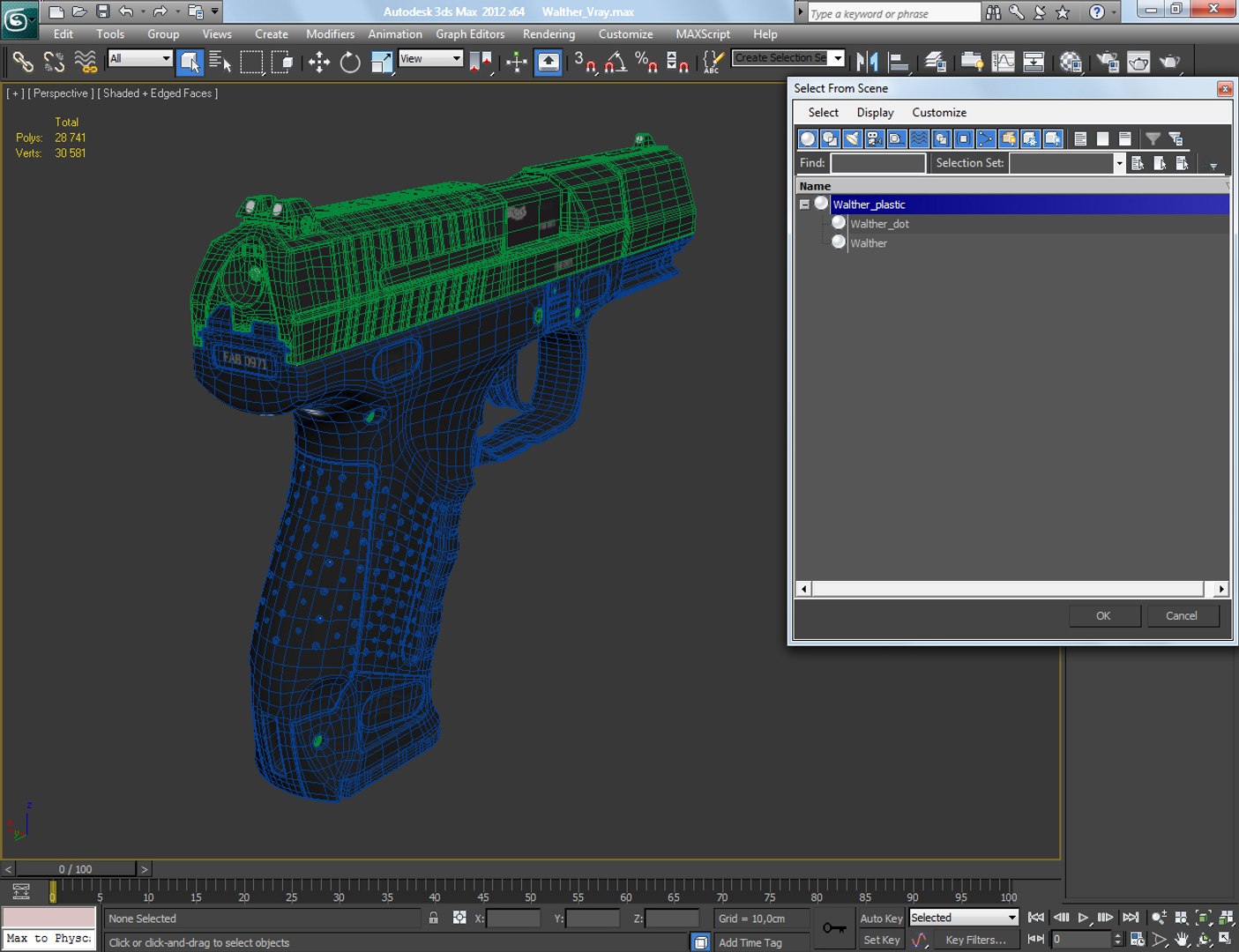This screenshot has height=952, width=1239.
Task: Click the Zoom Extents All icon
Action: tap(1225, 918)
